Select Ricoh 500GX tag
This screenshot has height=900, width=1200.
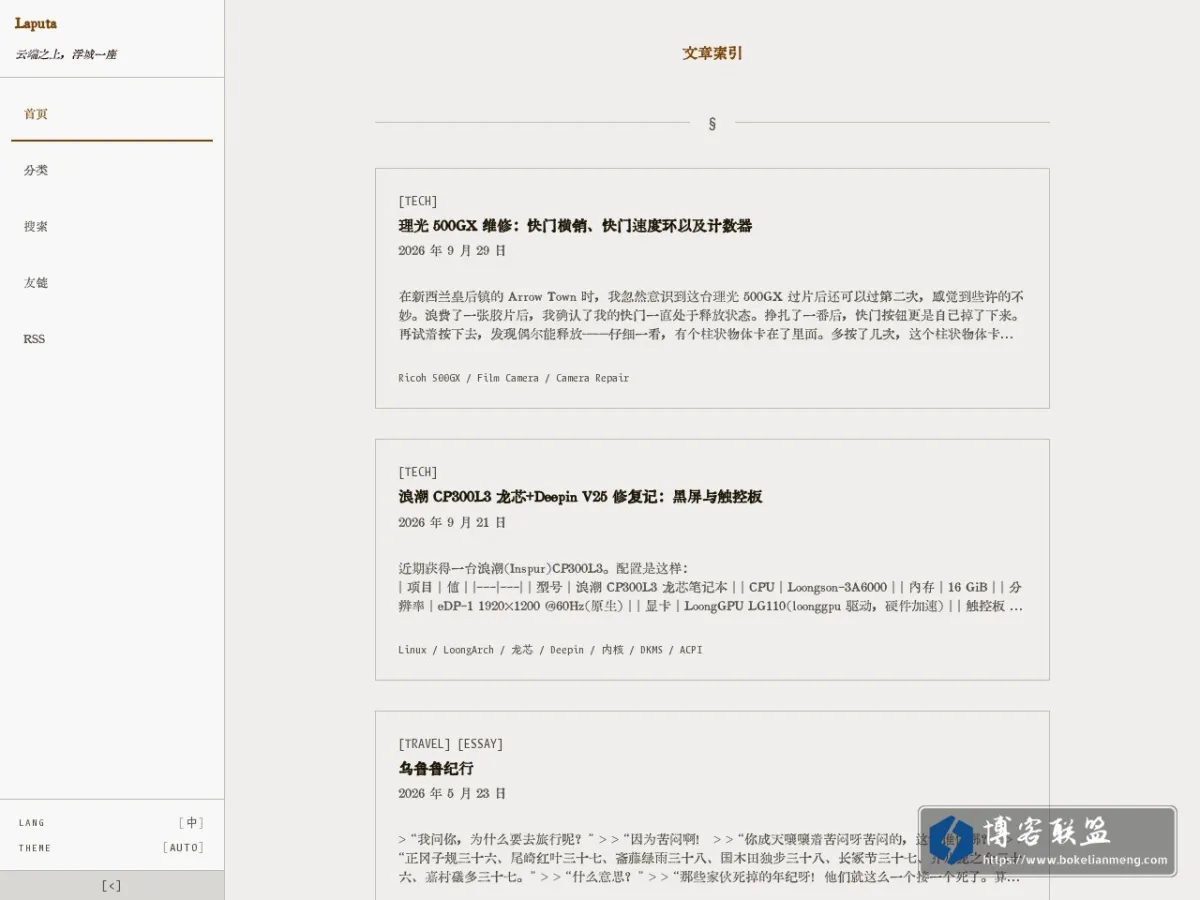point(429,378)
